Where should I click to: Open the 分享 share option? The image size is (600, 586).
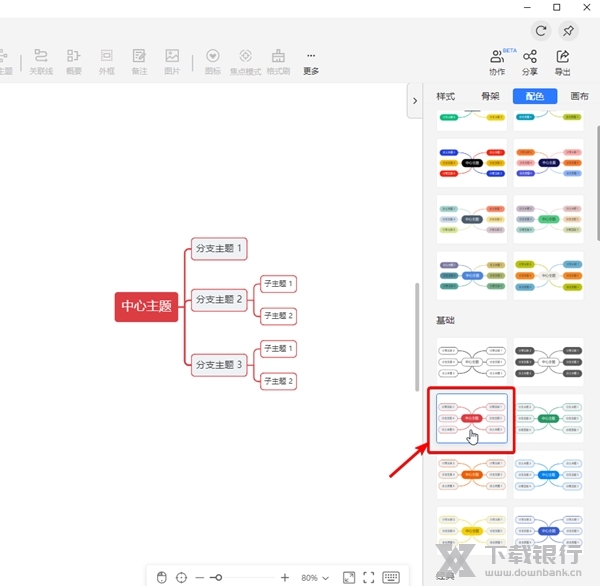[x=530, y=62]
